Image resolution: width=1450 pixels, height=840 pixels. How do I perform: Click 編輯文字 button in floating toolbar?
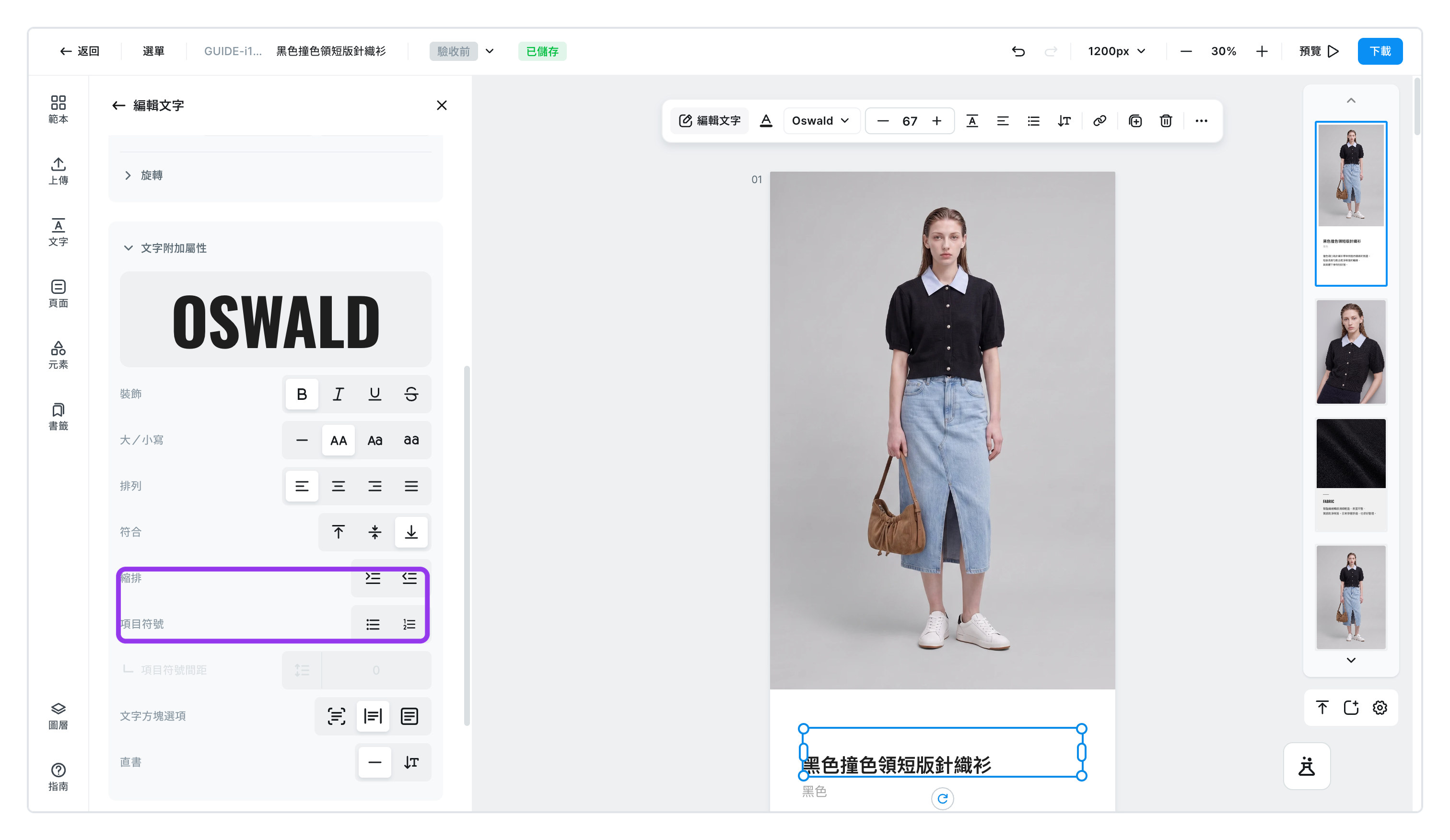pyautogui.click(x=710, y=121)
